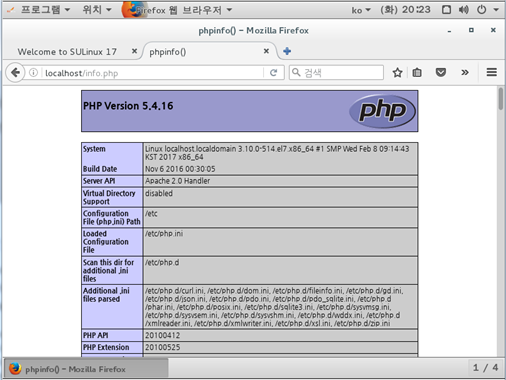Image resolution: width=506 pixels, height=380 pixels.
Task: Click the Nov 6 2016 00:30:05 value
Action: point(180,169)
